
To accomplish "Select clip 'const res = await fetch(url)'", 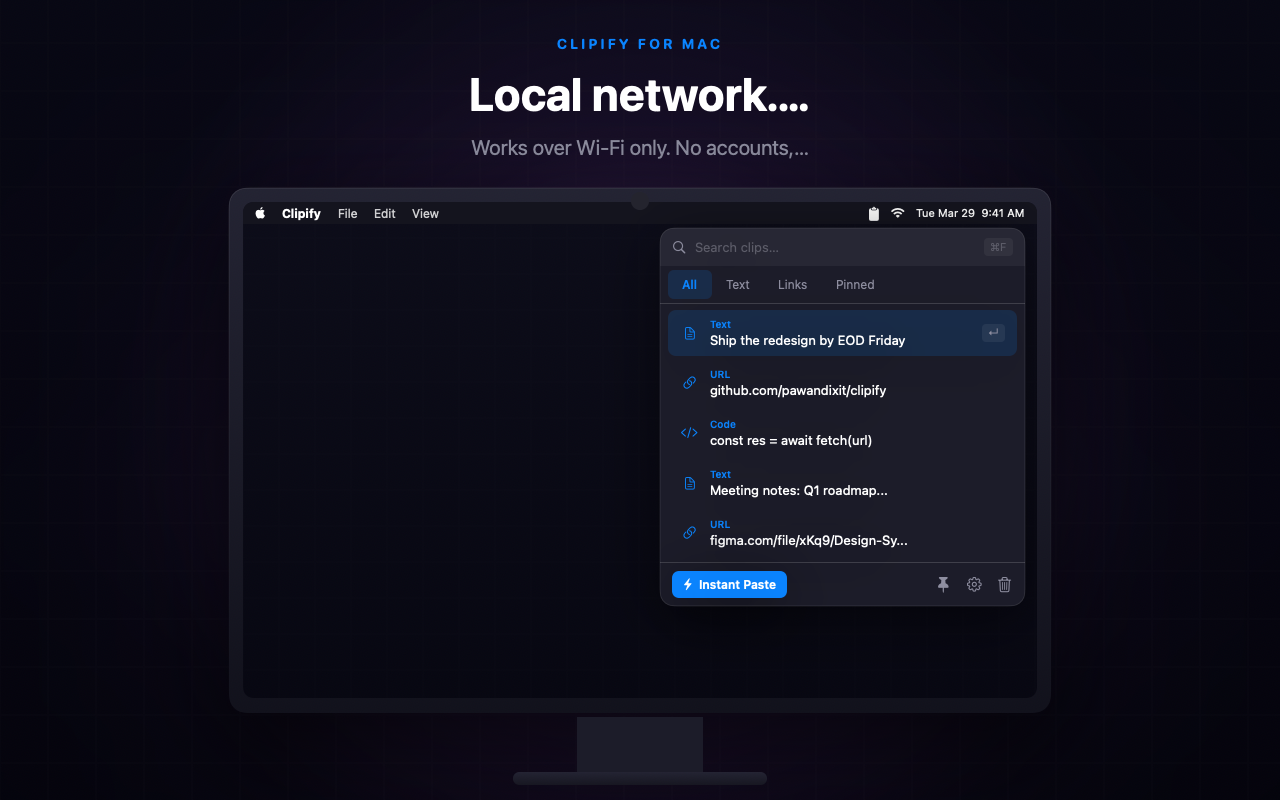I will tap(842, 433).
